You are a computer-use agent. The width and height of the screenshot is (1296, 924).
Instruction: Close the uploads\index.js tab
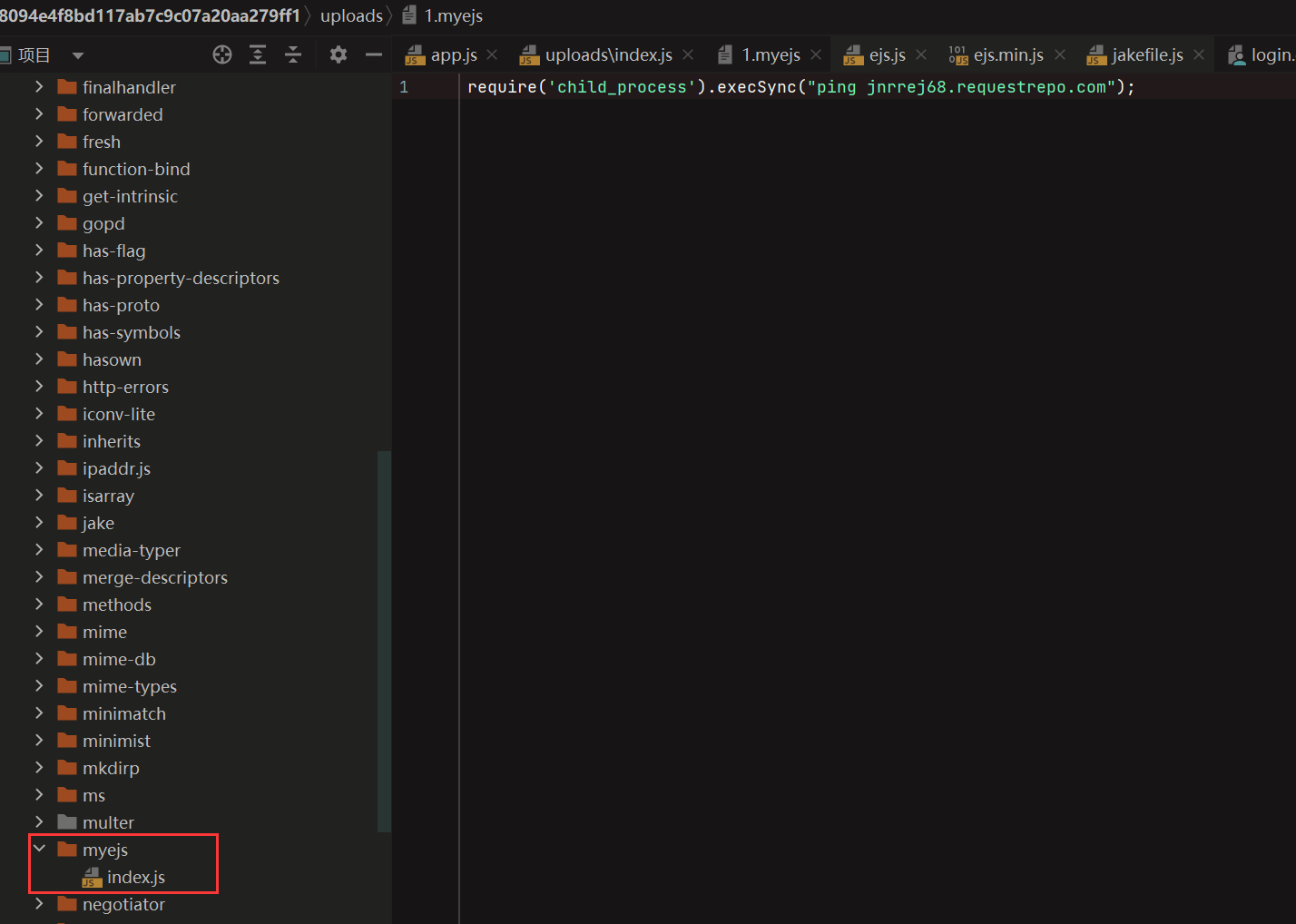688,55
